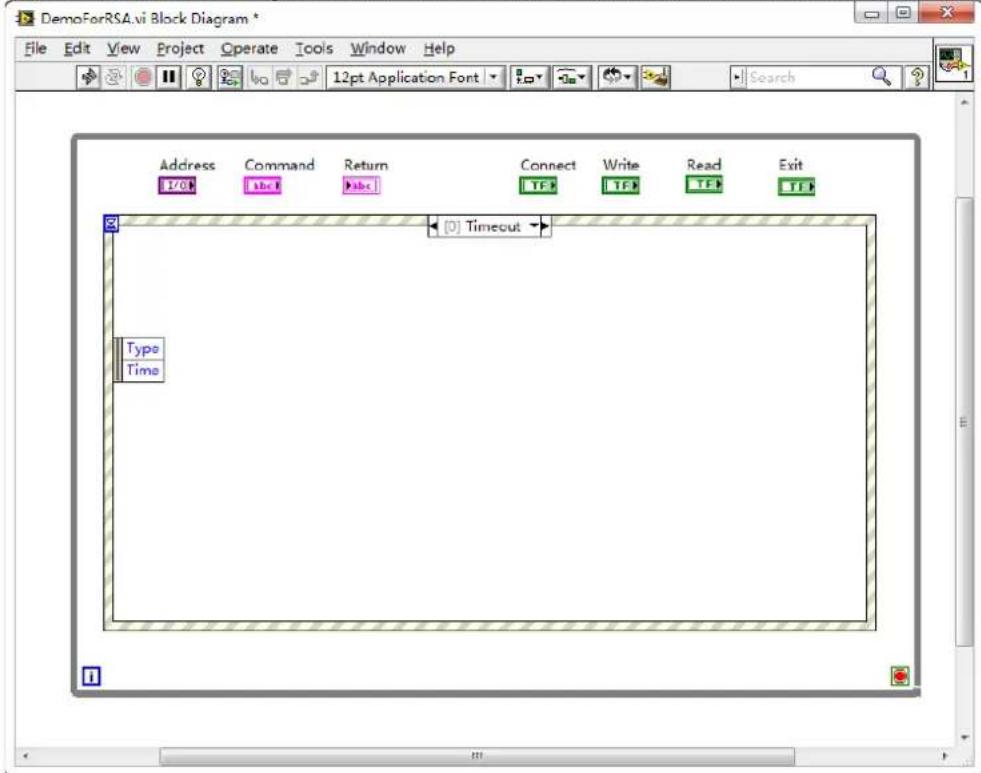Click the scroll down arrow
The width and height of the screenshot is (981, 773).
coord(964,737)
